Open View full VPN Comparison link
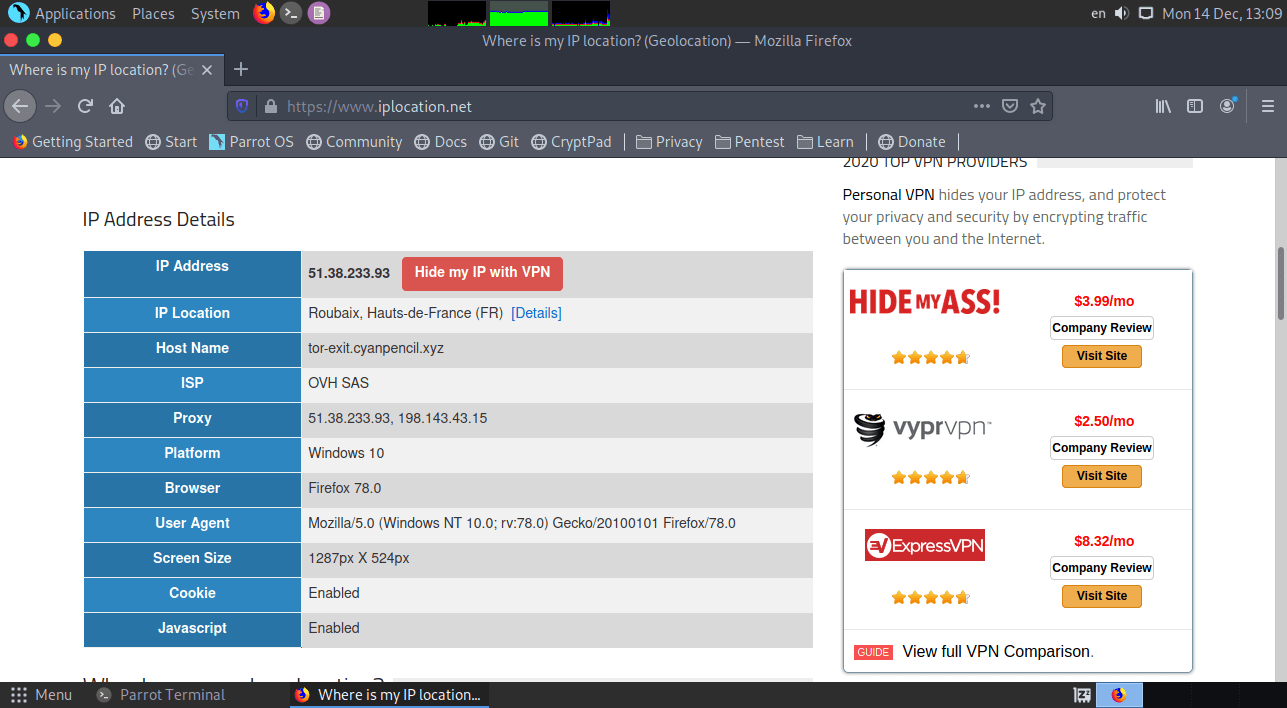The height and width of the screenshot is (708, 1287). coord(996,651)
